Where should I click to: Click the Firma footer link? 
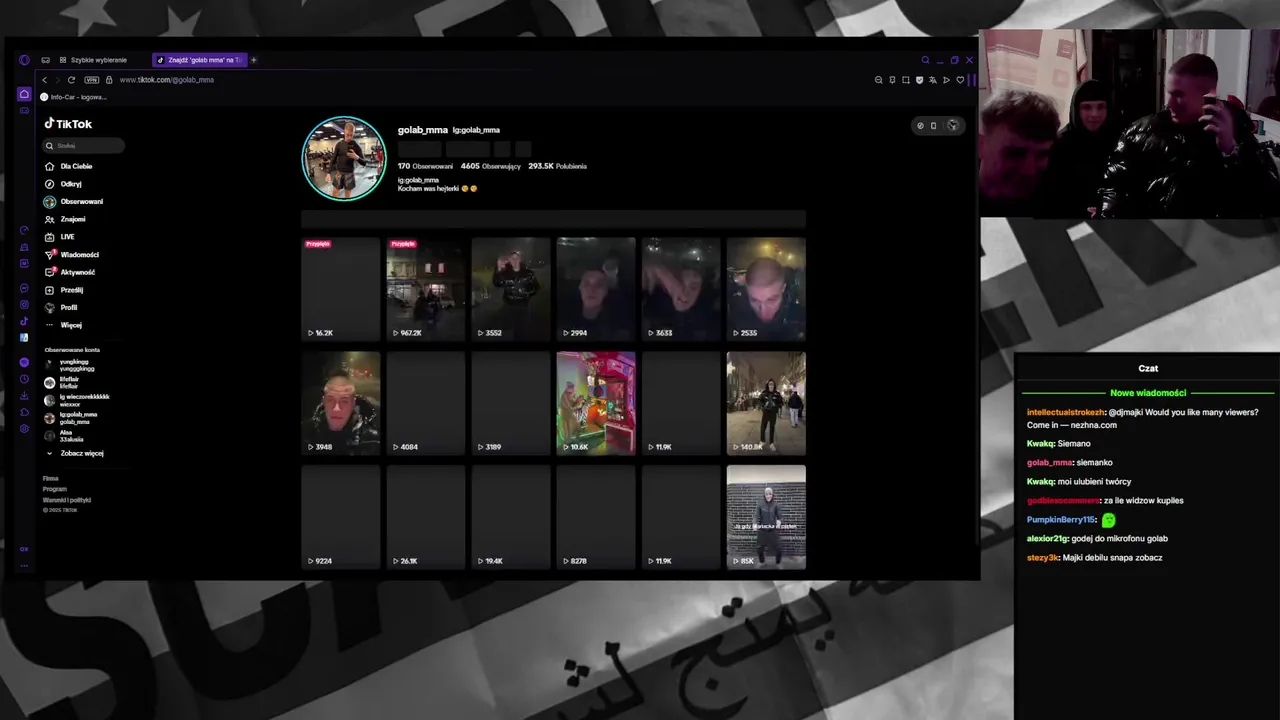[x=50, y=479]
